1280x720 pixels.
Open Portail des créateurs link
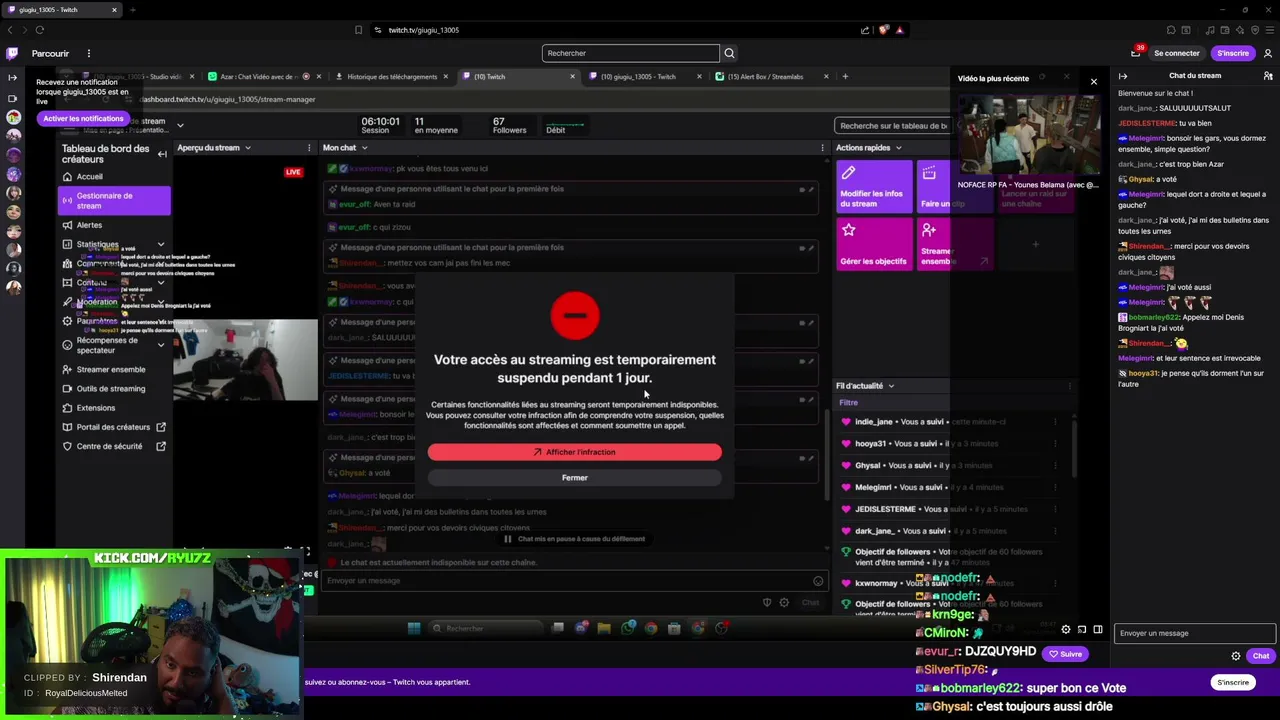click(x=114, y=427)
